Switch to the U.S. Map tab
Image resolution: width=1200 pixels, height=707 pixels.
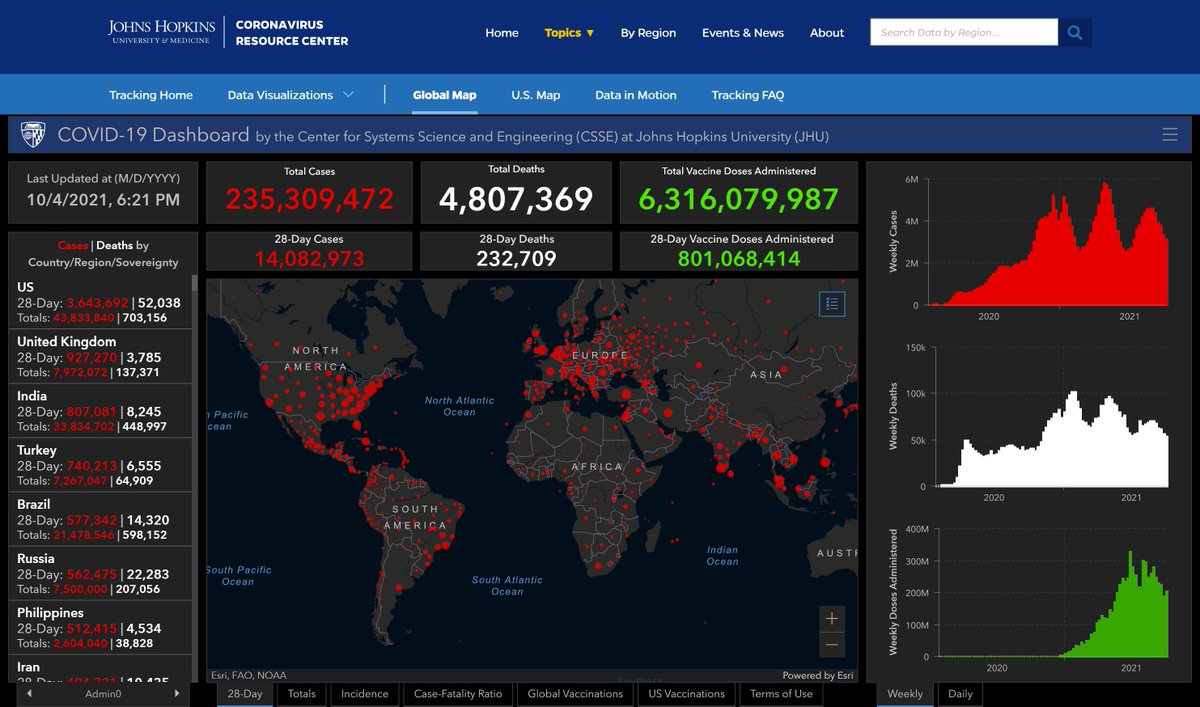pyautogui.click(x=535, y=94)
